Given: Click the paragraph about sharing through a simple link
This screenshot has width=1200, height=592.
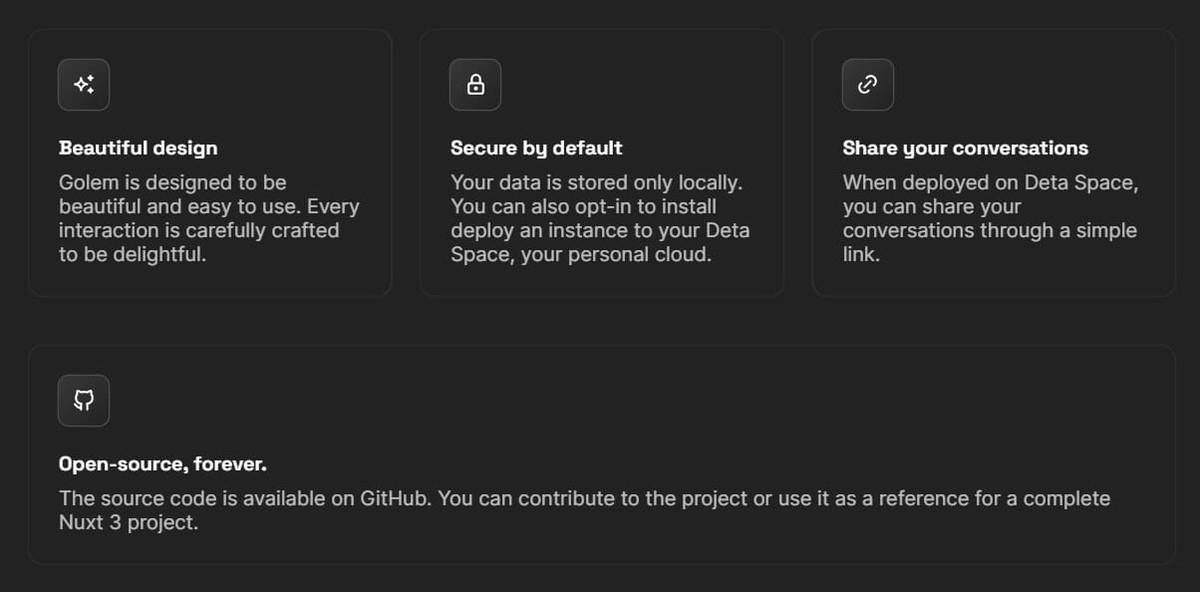Looking at the screenshot, I should [991, 218].
